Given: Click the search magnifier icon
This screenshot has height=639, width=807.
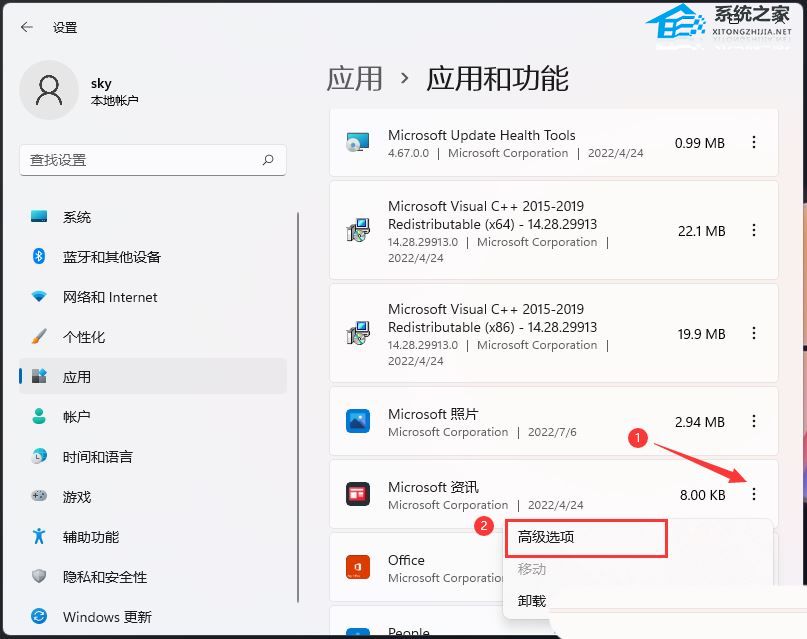Looking at the screenshot, I should click(268, 160).
